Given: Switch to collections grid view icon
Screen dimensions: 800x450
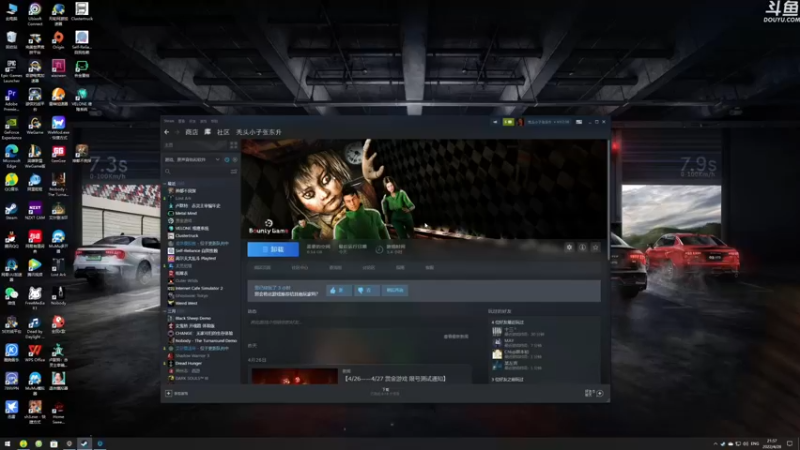Looking at the screenshot, I should click(234, 145).
